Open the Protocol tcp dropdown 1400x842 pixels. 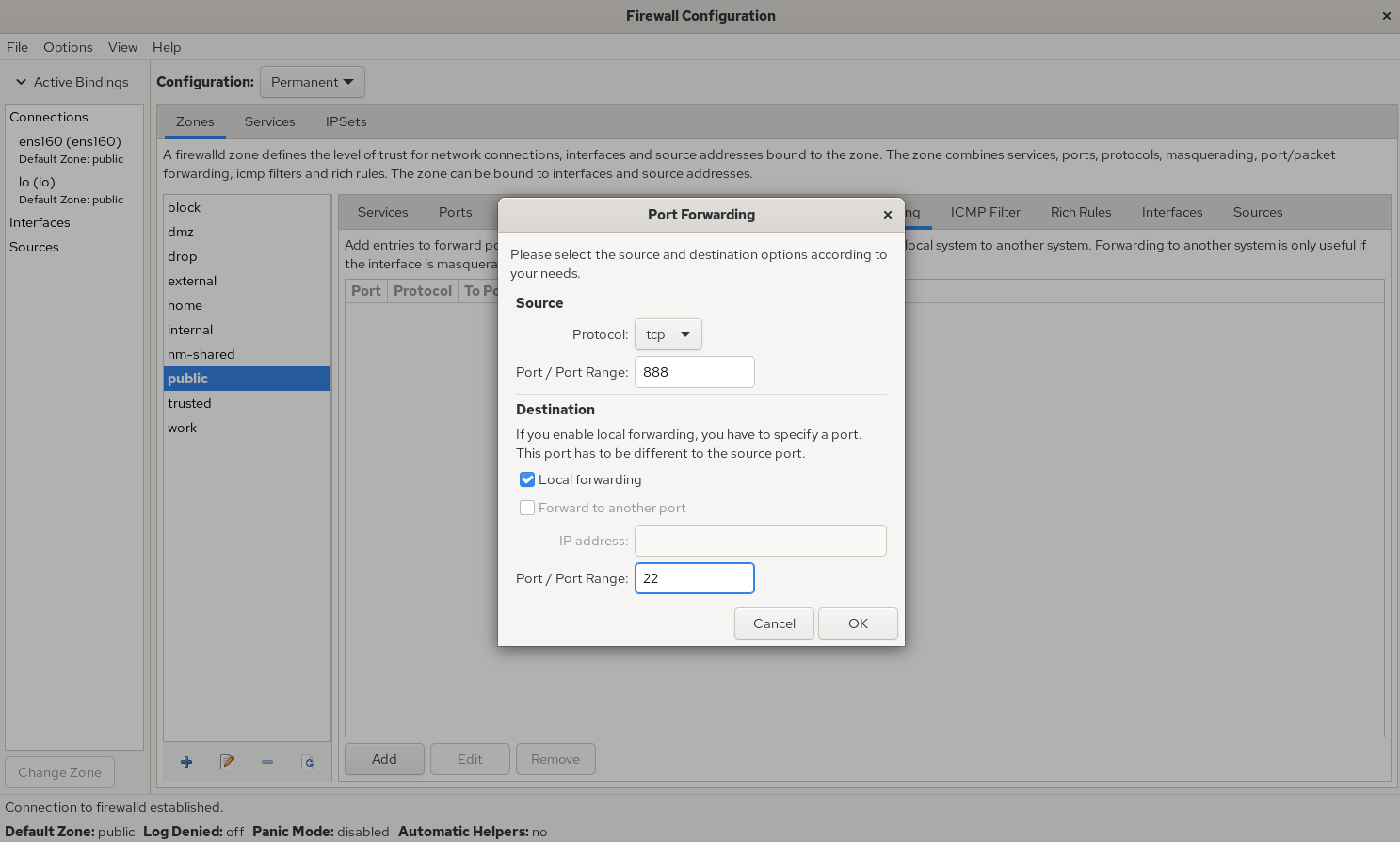coord(668,334)
